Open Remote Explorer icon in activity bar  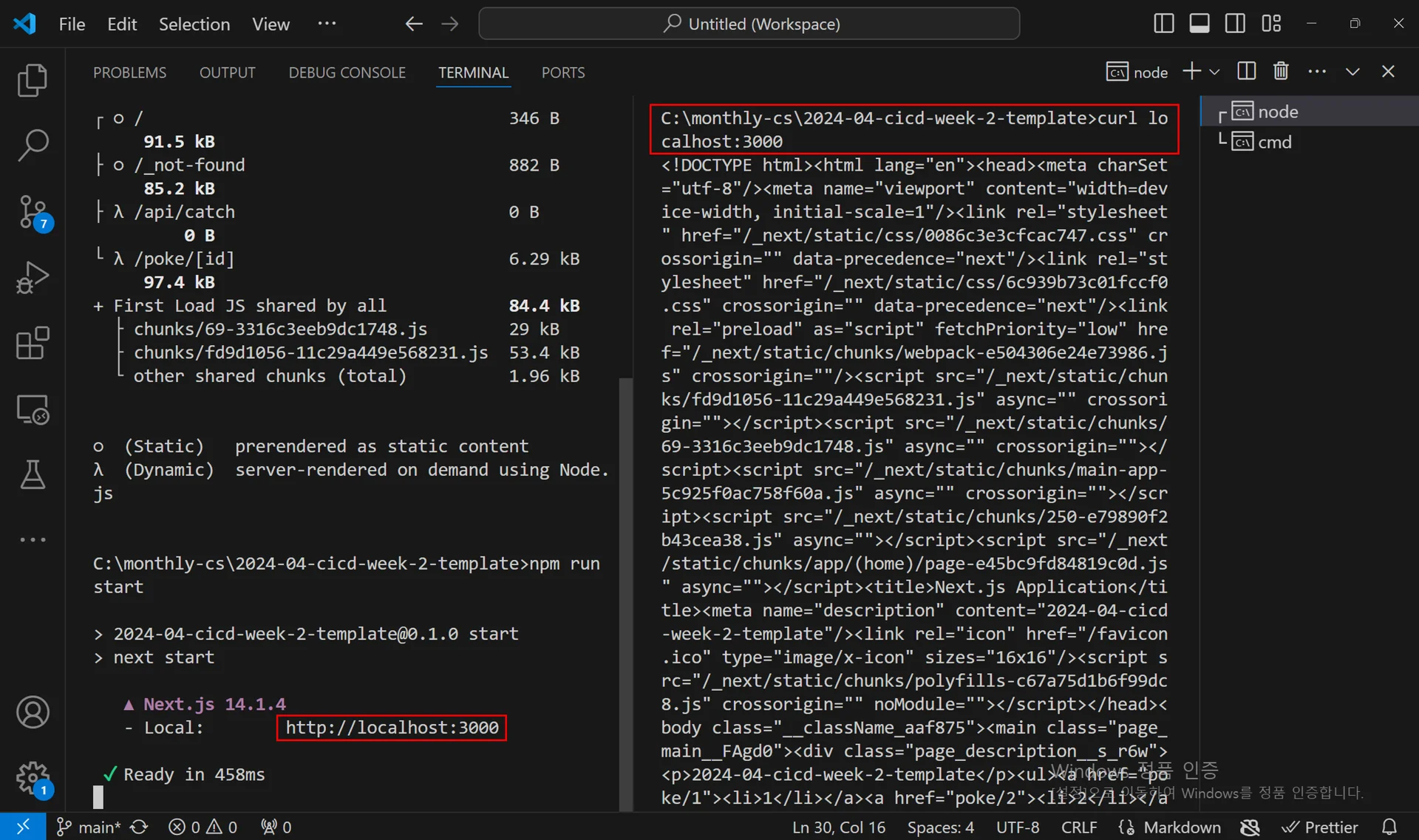(33, 409)
